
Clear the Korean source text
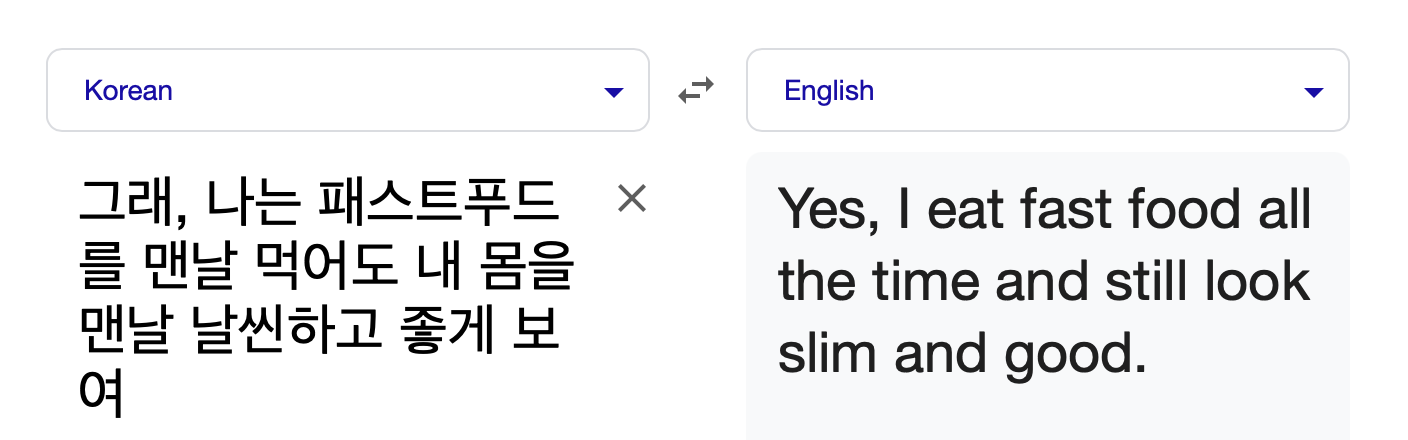pos(632,199)
